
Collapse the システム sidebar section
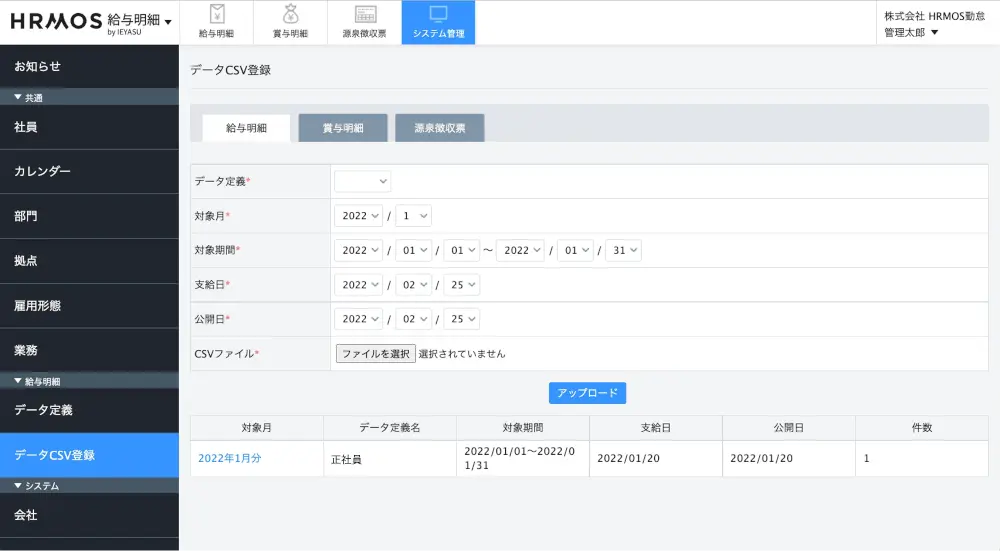(x=89, y=486)
